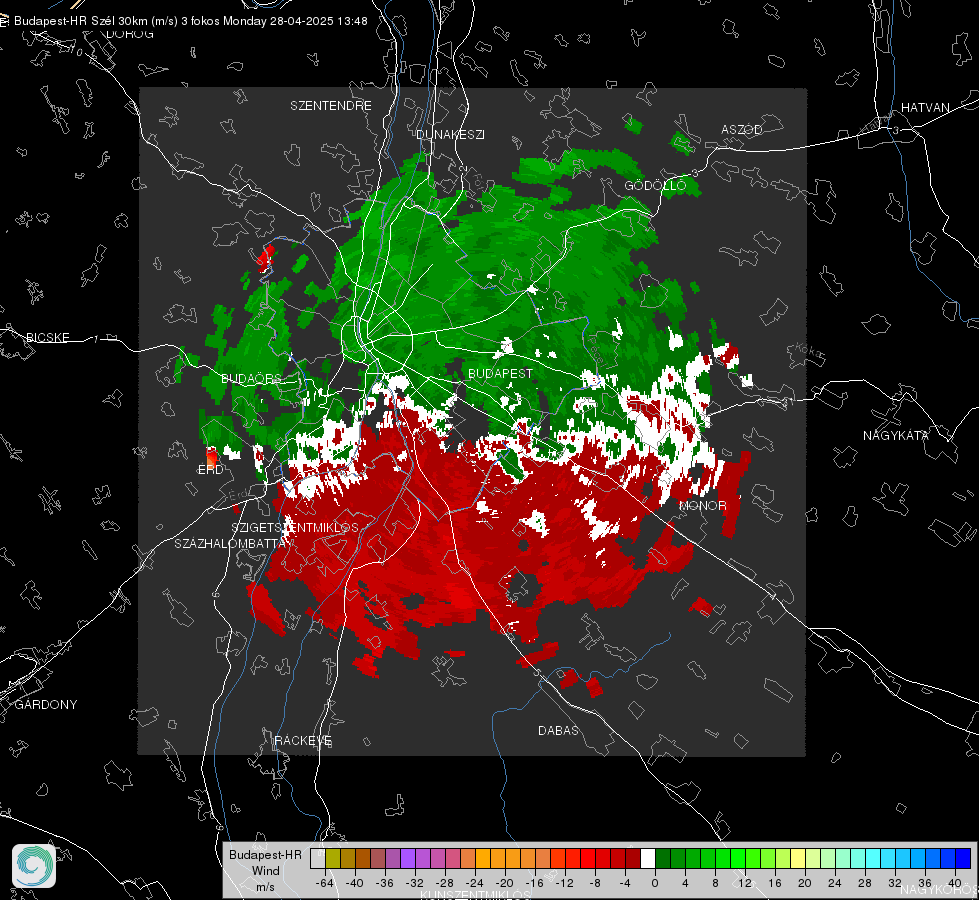
Task: Click the ERD map label
Action: tap(210, 470)
